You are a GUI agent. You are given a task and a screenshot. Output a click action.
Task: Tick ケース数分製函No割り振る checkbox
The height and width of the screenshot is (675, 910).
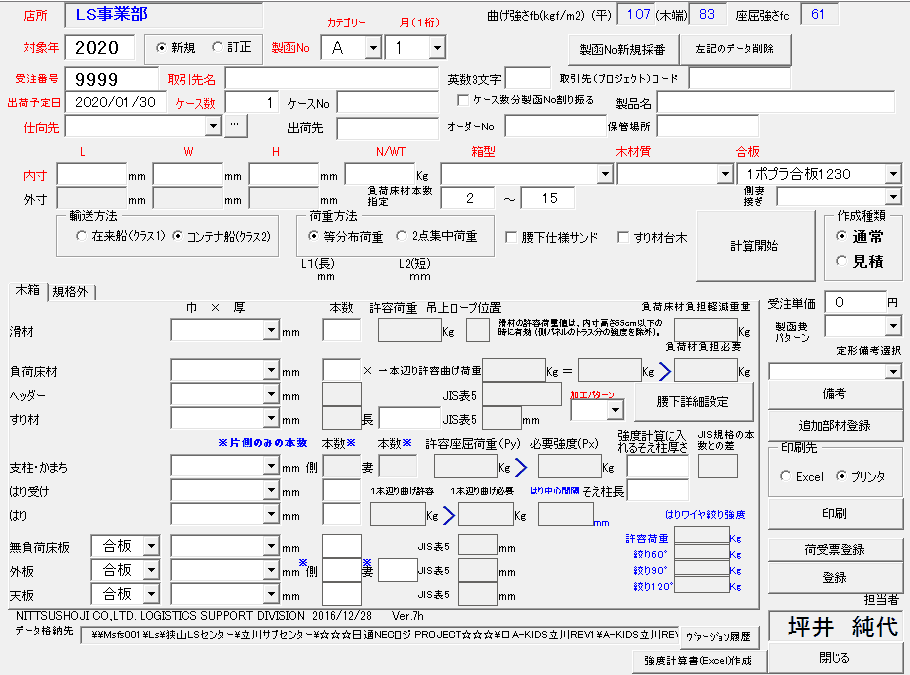463,100
